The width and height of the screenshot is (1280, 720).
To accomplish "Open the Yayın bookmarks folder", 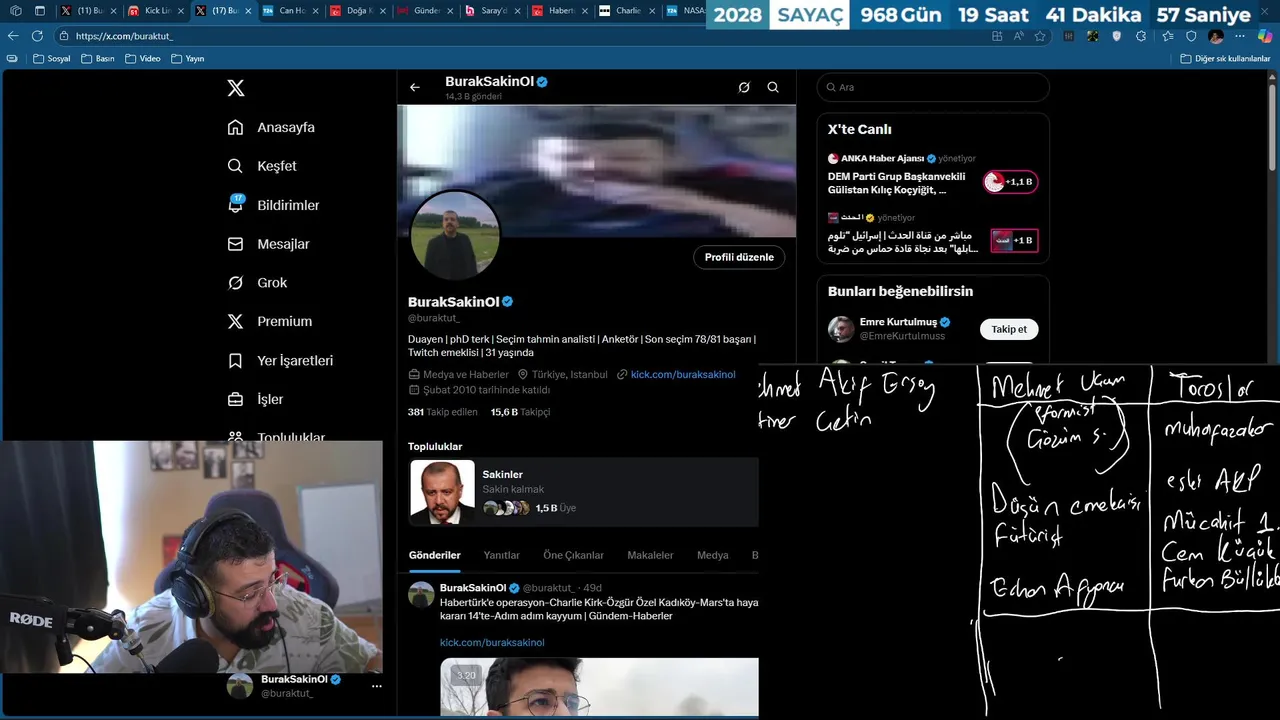I will pos(187,59).
